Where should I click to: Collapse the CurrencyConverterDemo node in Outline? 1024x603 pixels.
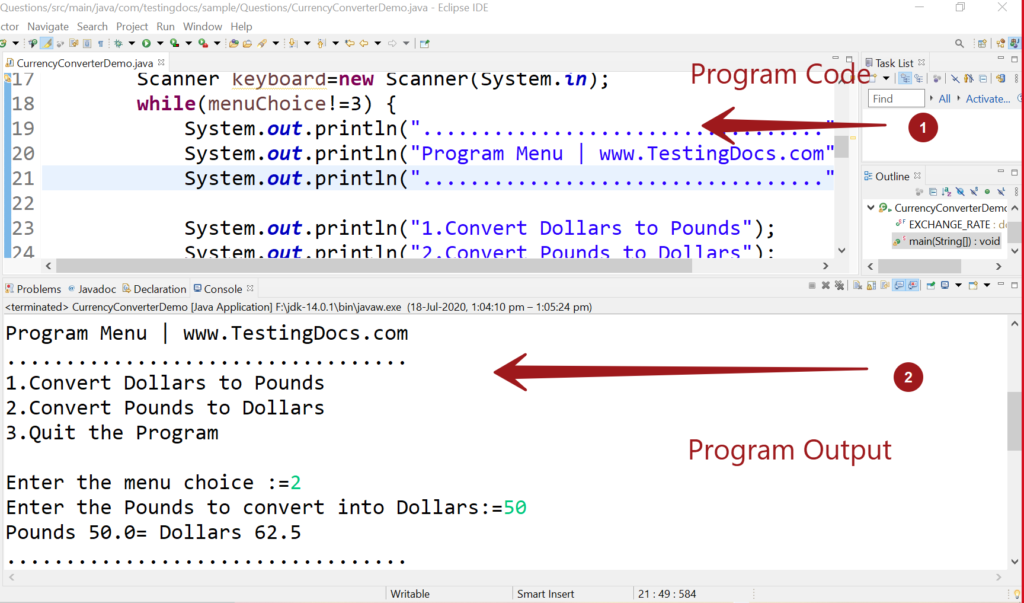[x=870, y=208]
